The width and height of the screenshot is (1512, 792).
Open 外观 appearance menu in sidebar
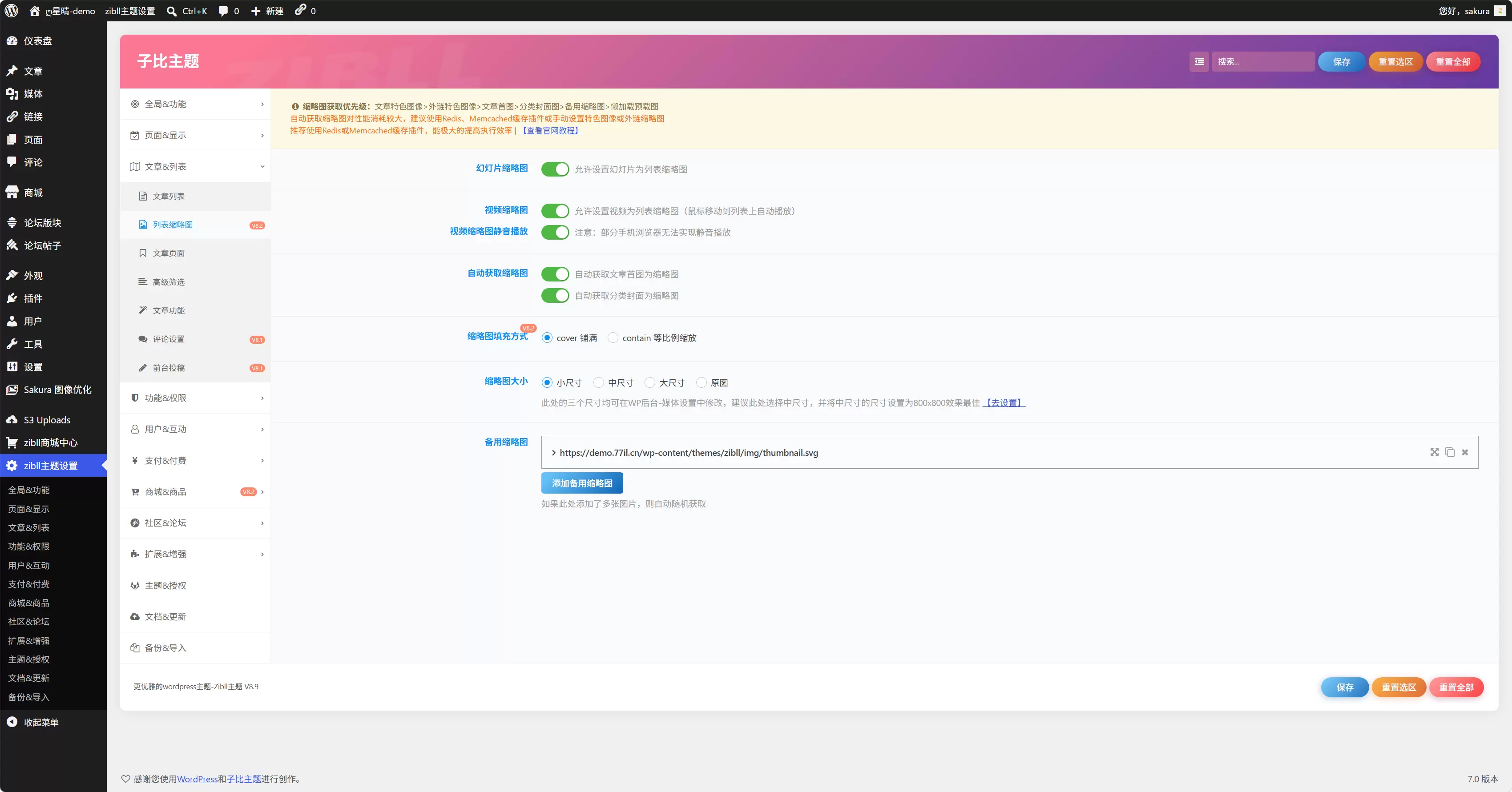tap(53, 275)
